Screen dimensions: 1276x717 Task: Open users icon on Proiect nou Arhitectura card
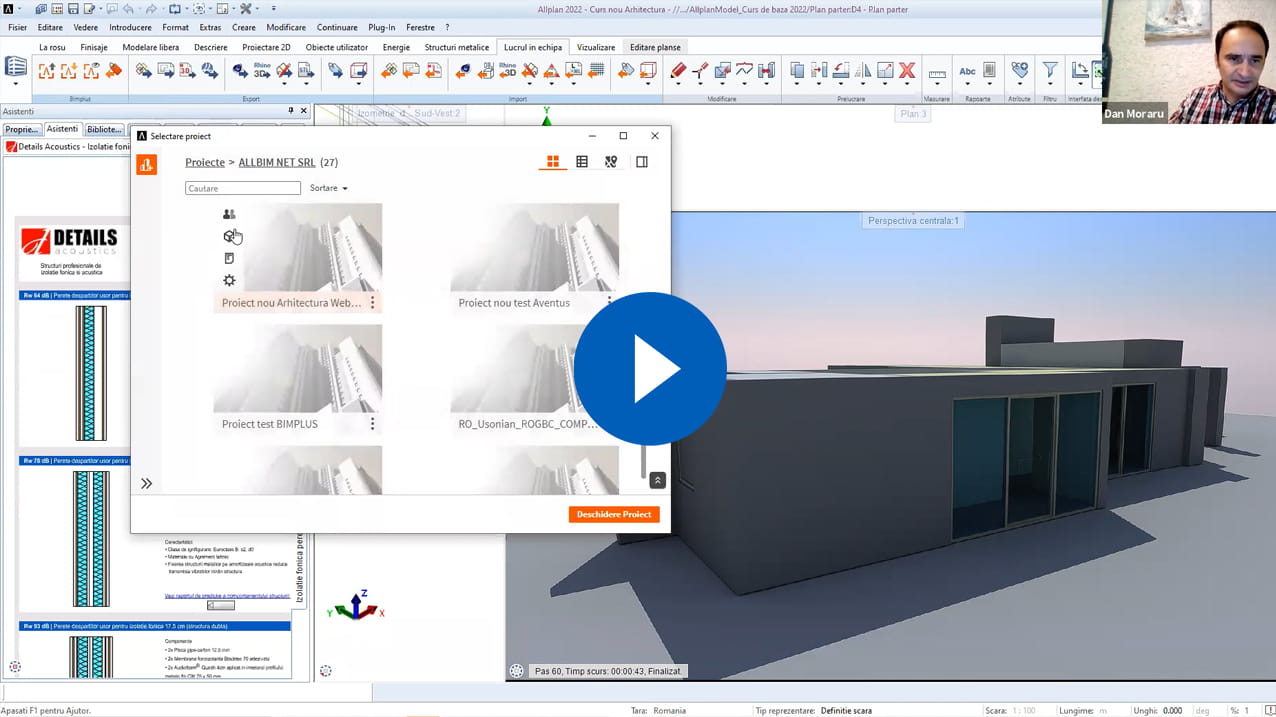click(229, 214)
